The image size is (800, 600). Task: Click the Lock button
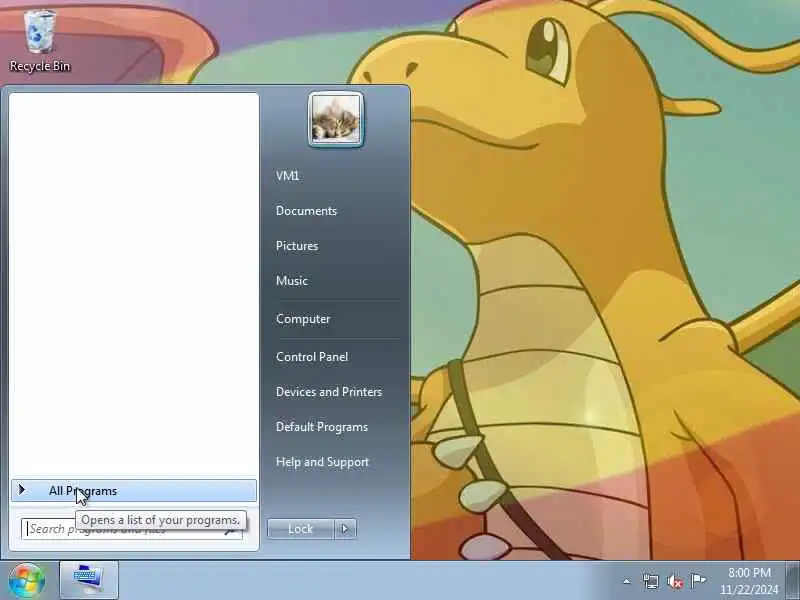click(x=301, y=529)
